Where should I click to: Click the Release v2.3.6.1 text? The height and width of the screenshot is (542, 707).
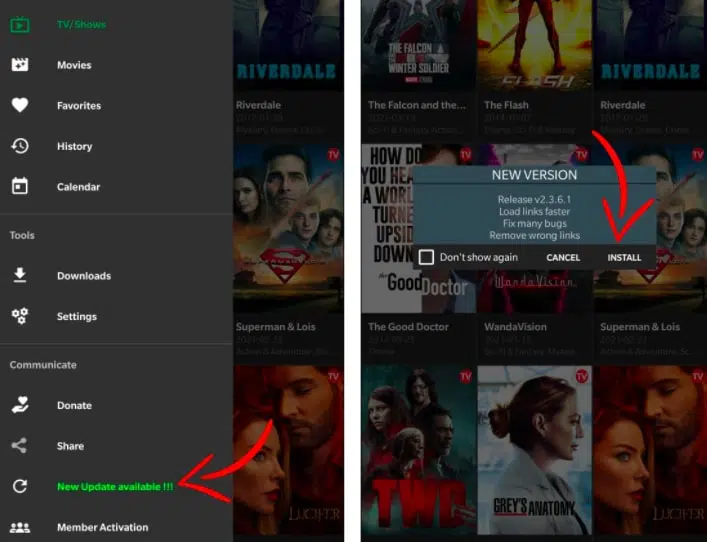[x=534, y=199]
